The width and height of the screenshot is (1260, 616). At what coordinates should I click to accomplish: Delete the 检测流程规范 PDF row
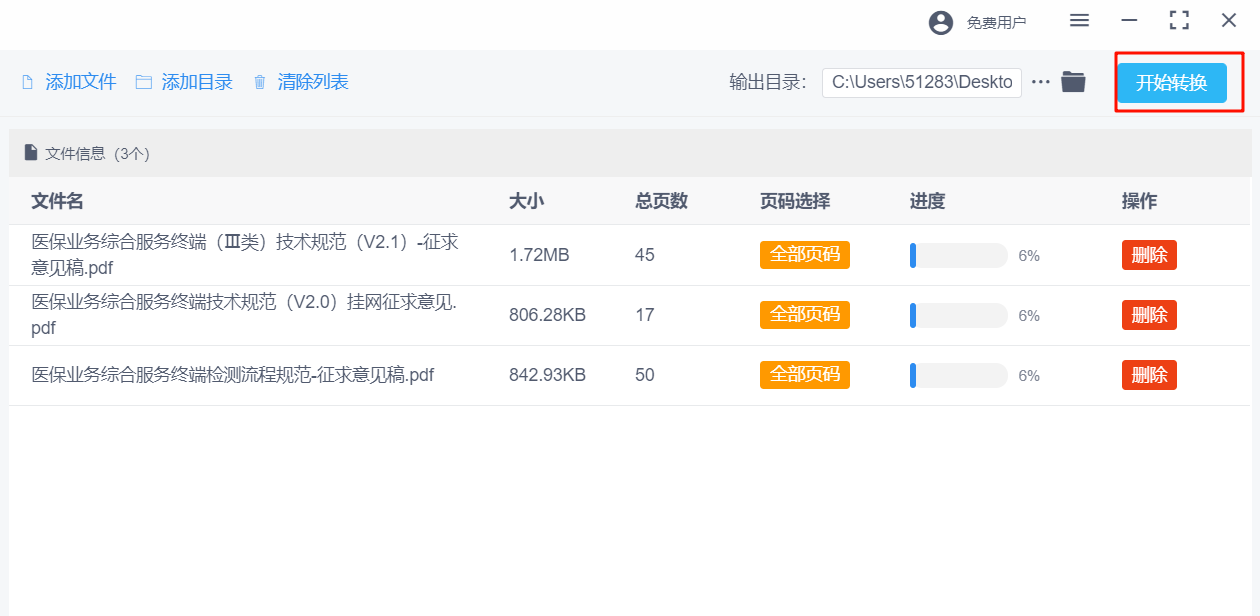[x=1149, y=375]
